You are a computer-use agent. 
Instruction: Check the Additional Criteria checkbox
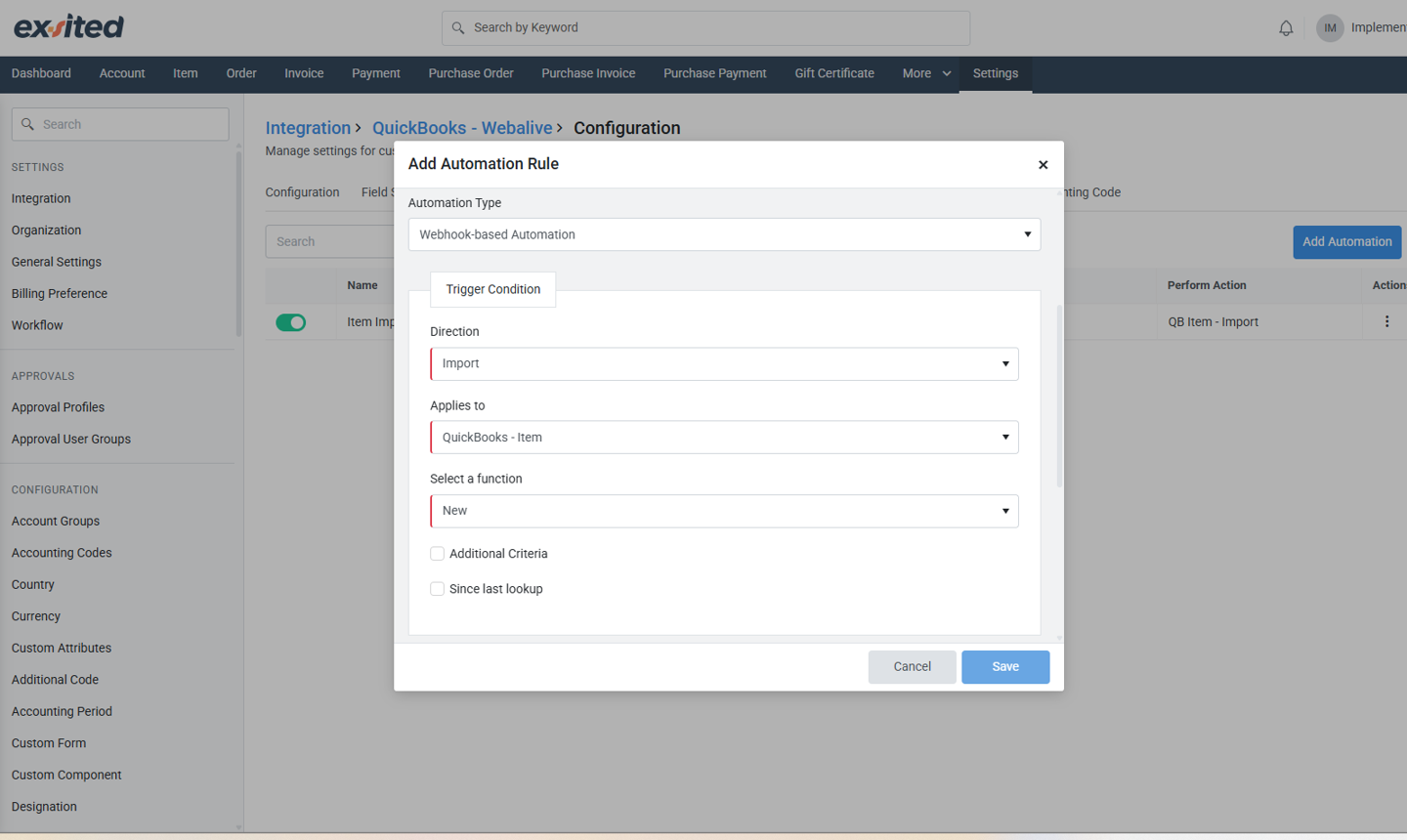(437, 554)
